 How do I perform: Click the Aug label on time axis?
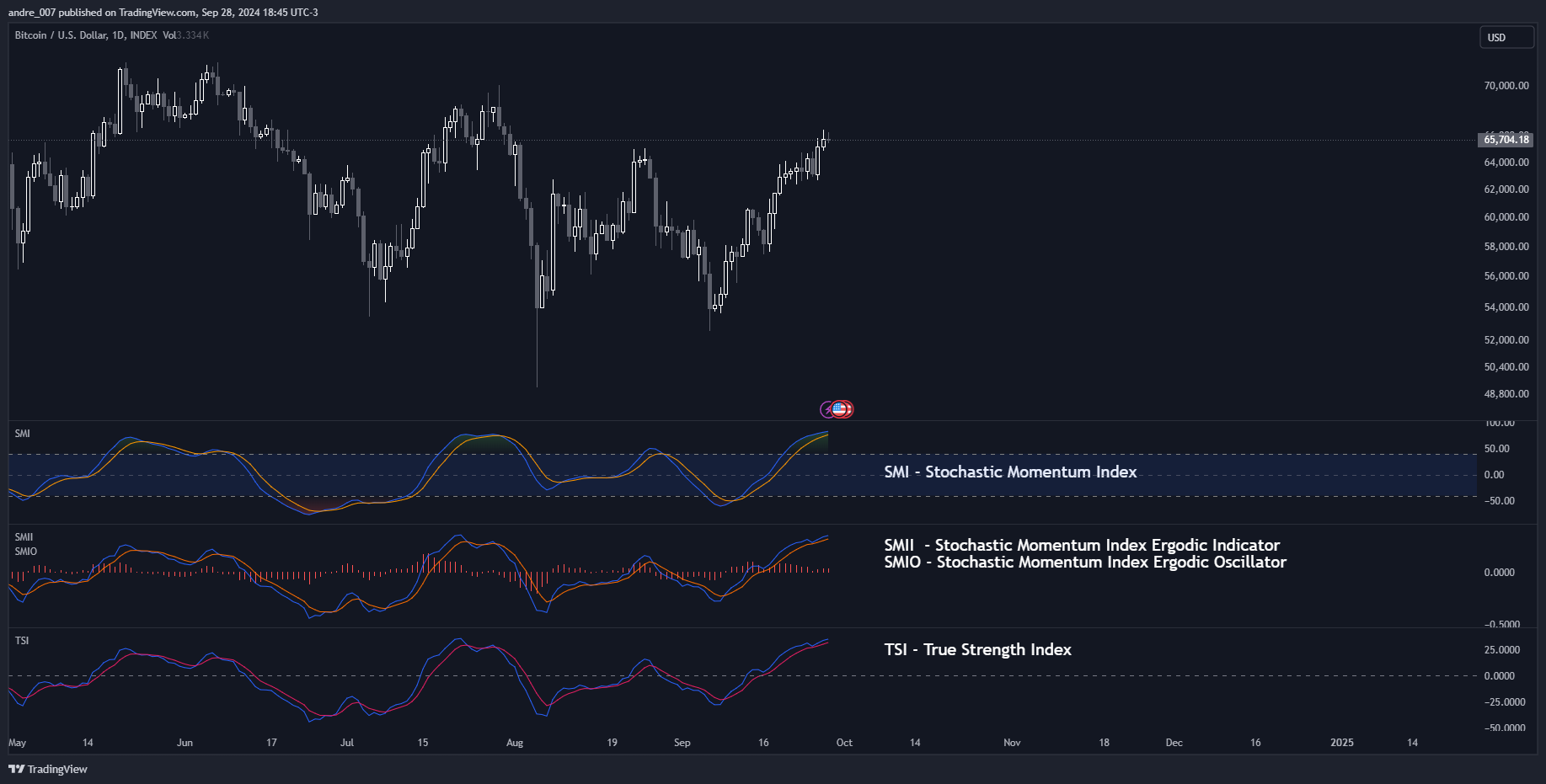click(515, 743)
